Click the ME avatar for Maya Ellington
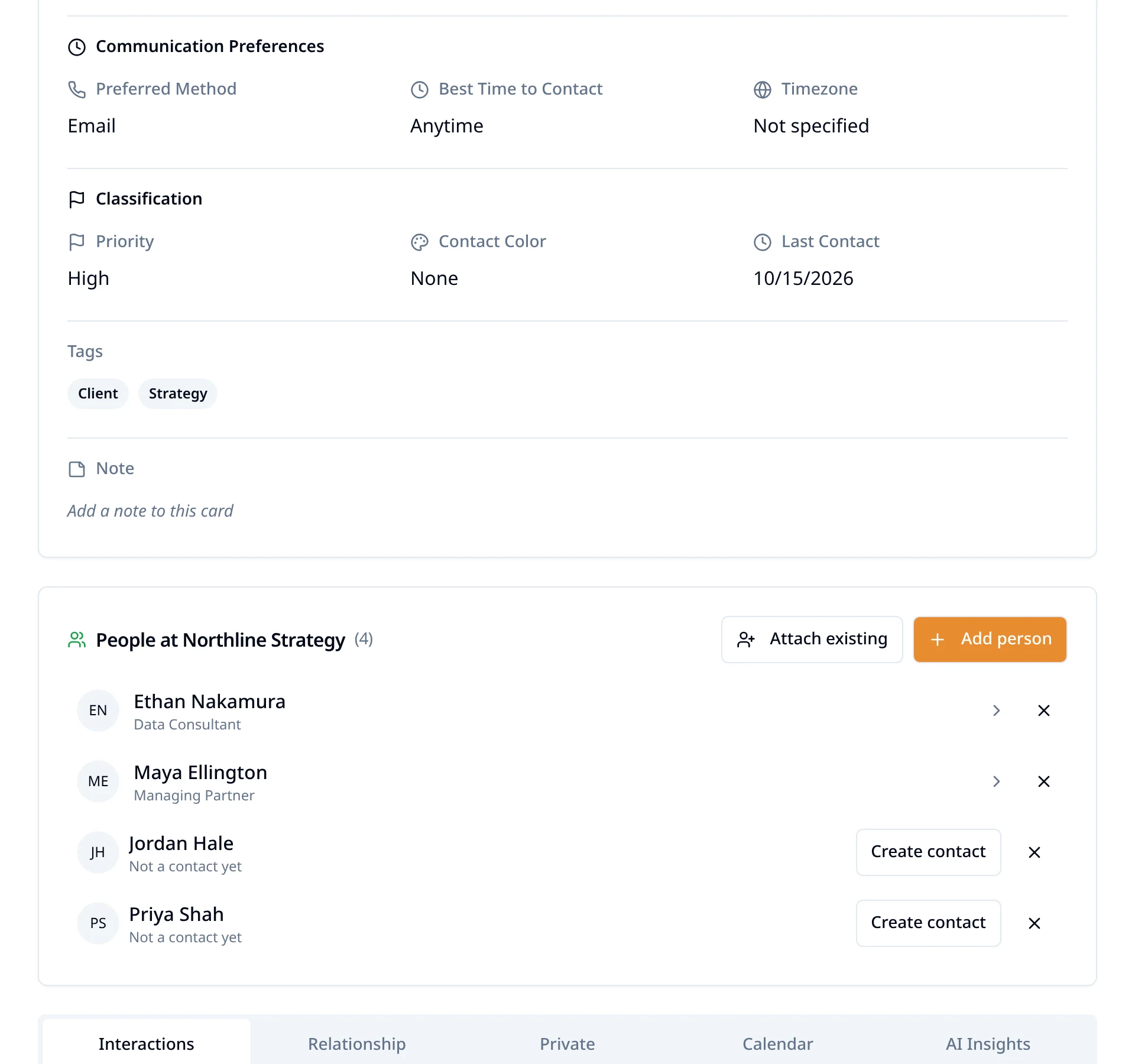This screenshot has width=1135, height=1064. coord(98,781)
